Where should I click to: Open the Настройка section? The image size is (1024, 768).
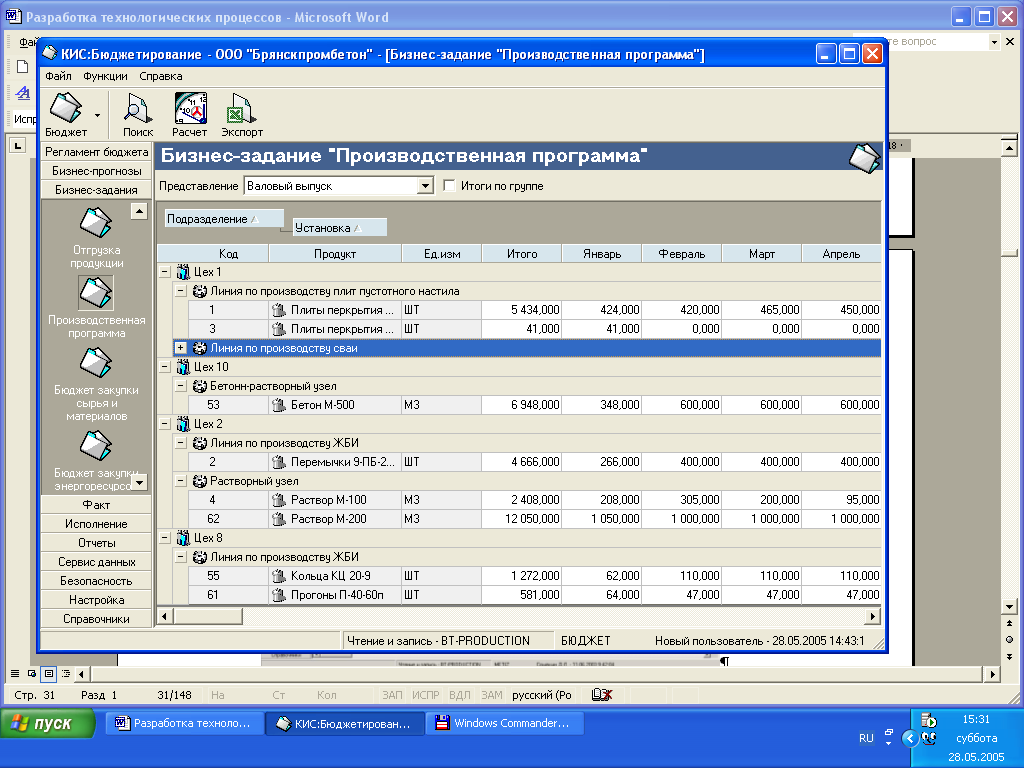click(x=97, y=600)
